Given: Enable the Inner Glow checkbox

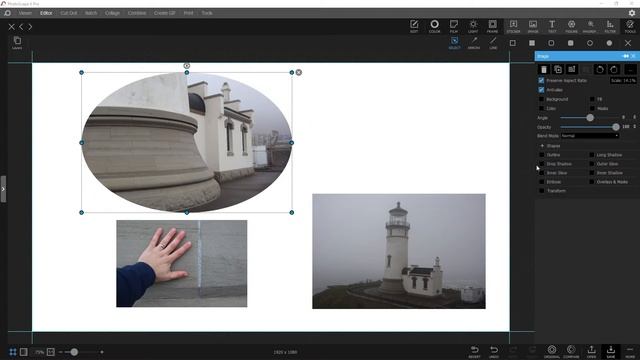Looking at the screenshot, I should click(542, 173).
